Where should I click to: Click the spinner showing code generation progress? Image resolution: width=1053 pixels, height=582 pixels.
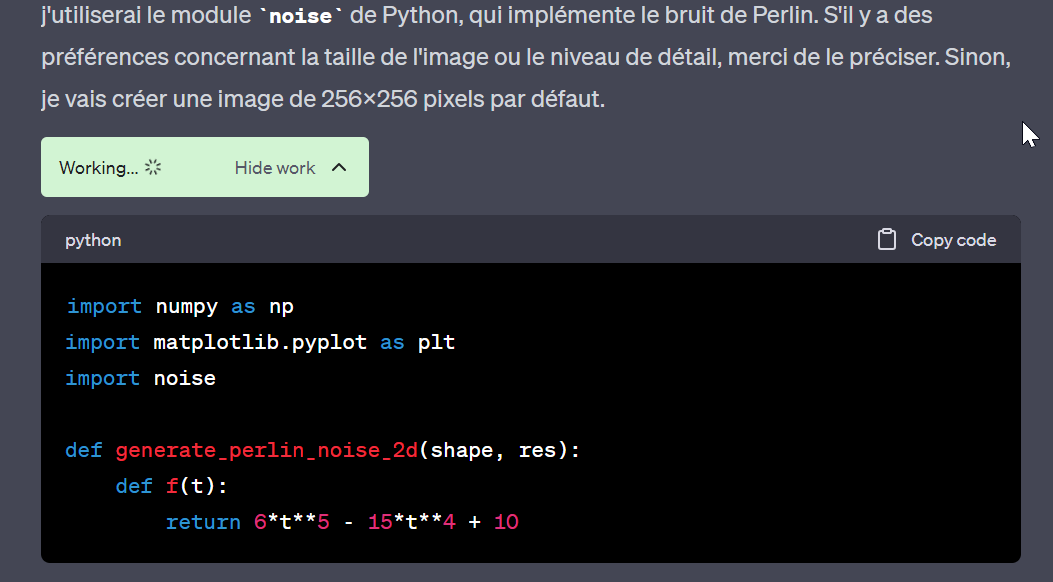(152, 167)
